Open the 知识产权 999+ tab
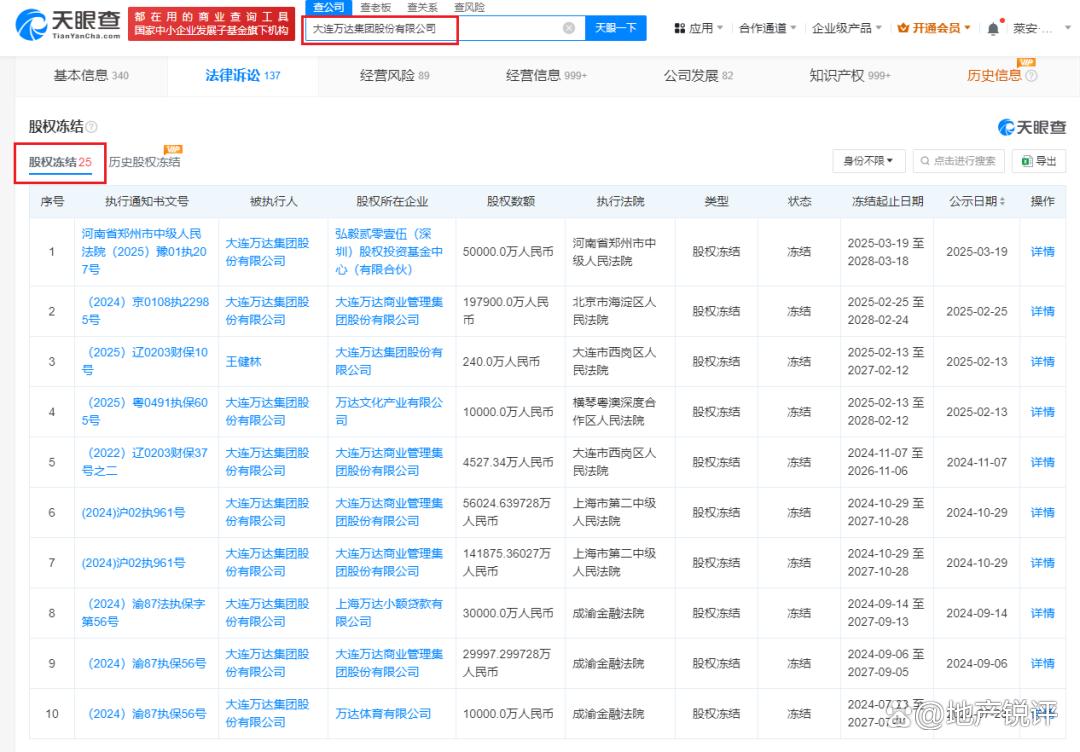 (850, 76)
